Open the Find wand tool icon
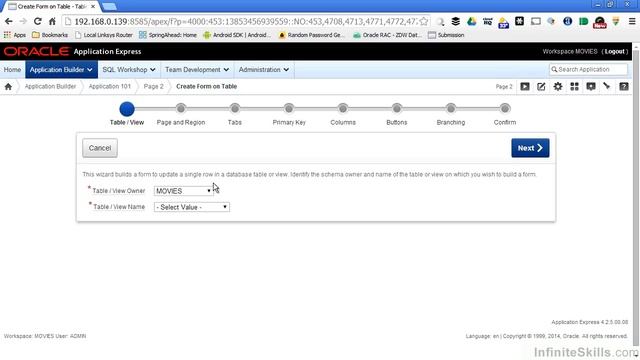The width and height of the screenshot is (640, 360). click(607, 87)
